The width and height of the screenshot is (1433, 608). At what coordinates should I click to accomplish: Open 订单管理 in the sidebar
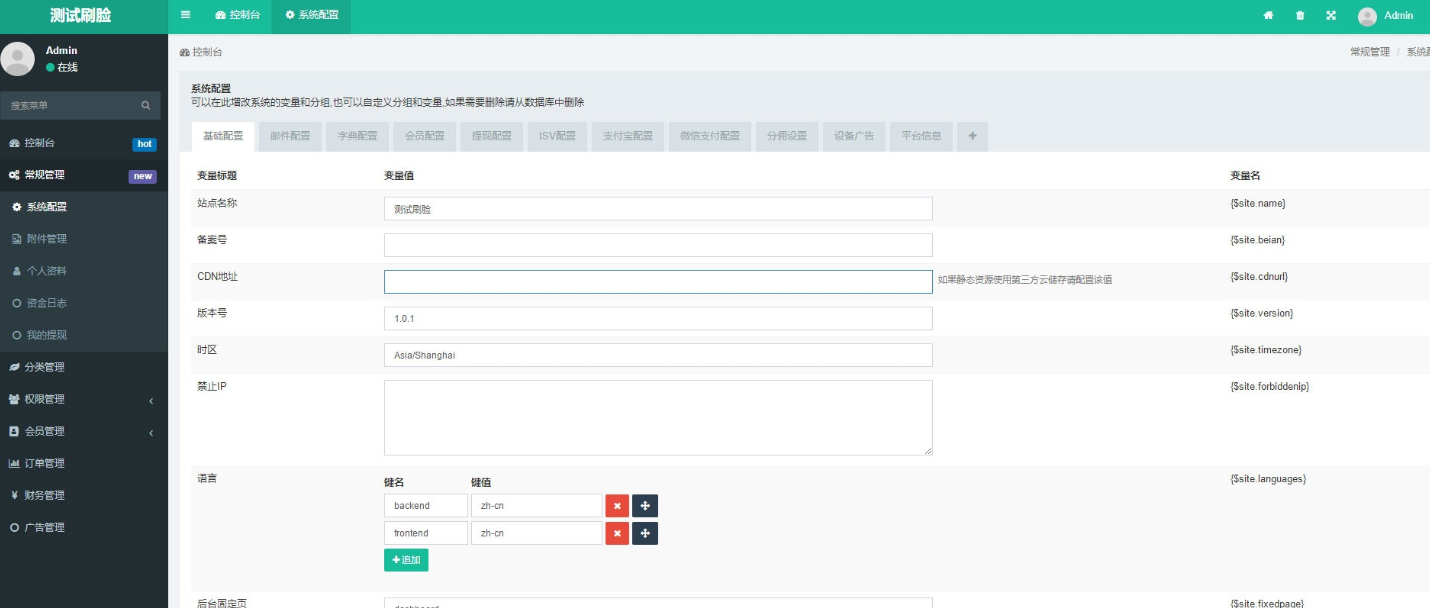(x=44, y=463)
